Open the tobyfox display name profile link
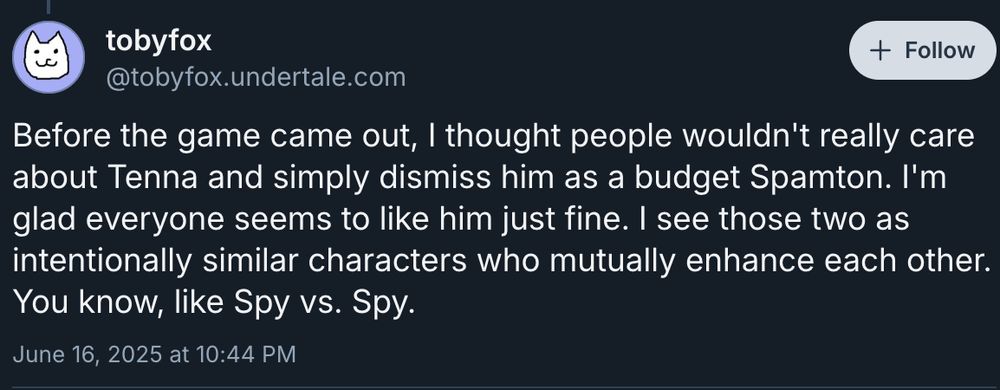The image size is (1000, 390). click(158, 41)
